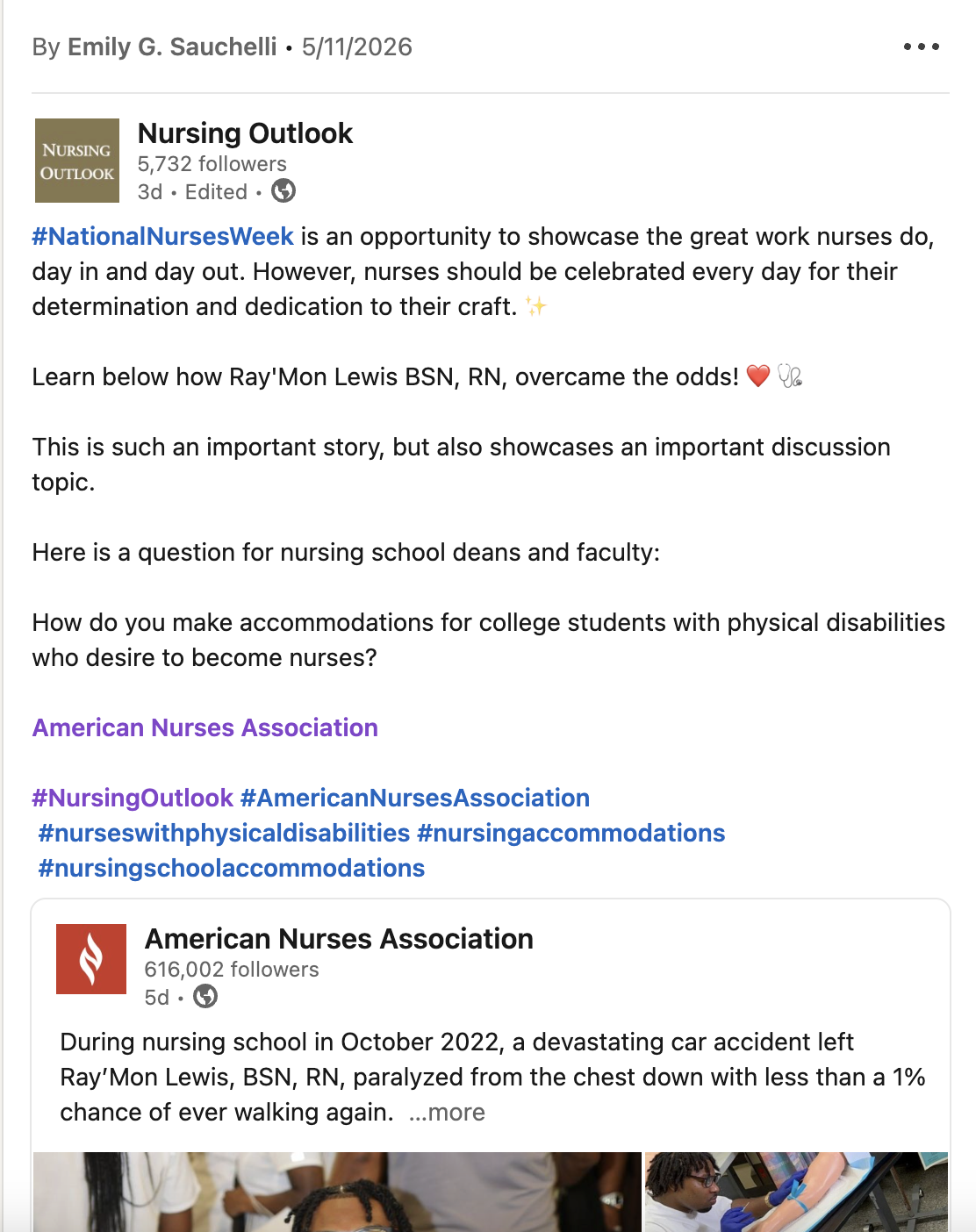Click the American Nurses Association heading in shared post
This screenshot has height=1232, width=976.
point(339,939)
